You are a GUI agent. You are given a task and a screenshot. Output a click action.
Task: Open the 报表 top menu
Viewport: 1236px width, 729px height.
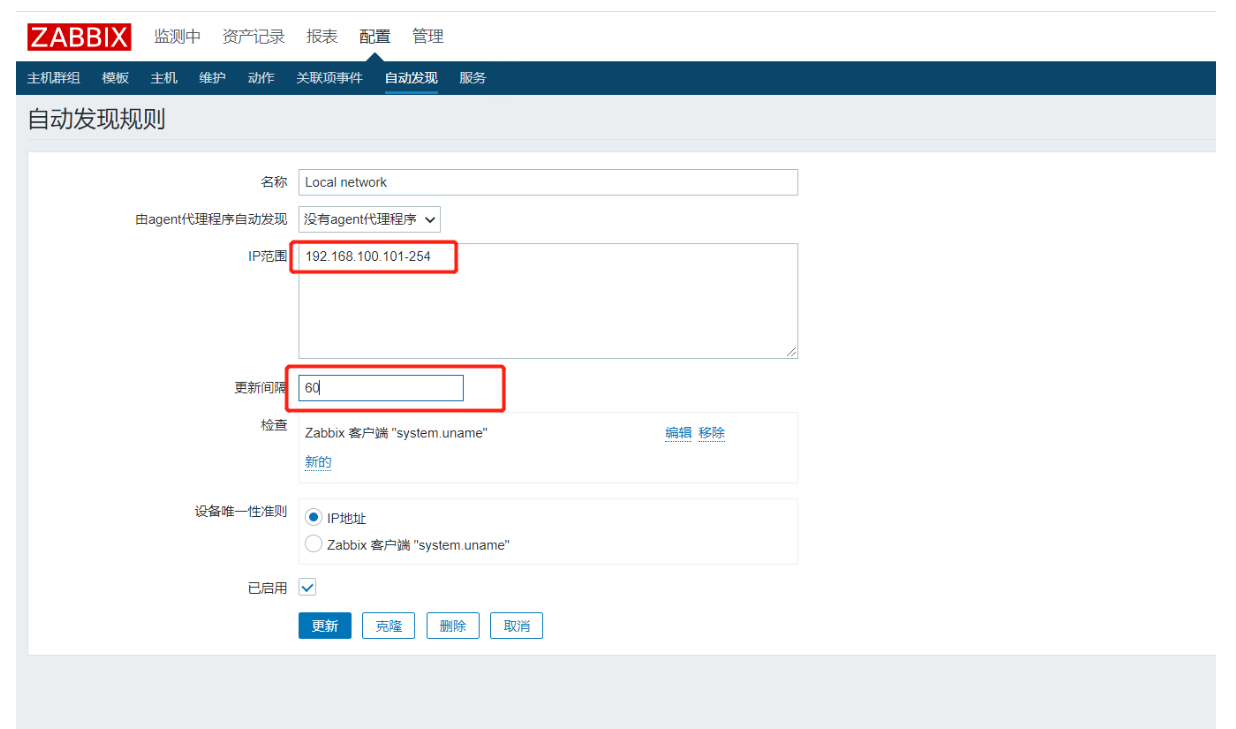tap(322, 37)
